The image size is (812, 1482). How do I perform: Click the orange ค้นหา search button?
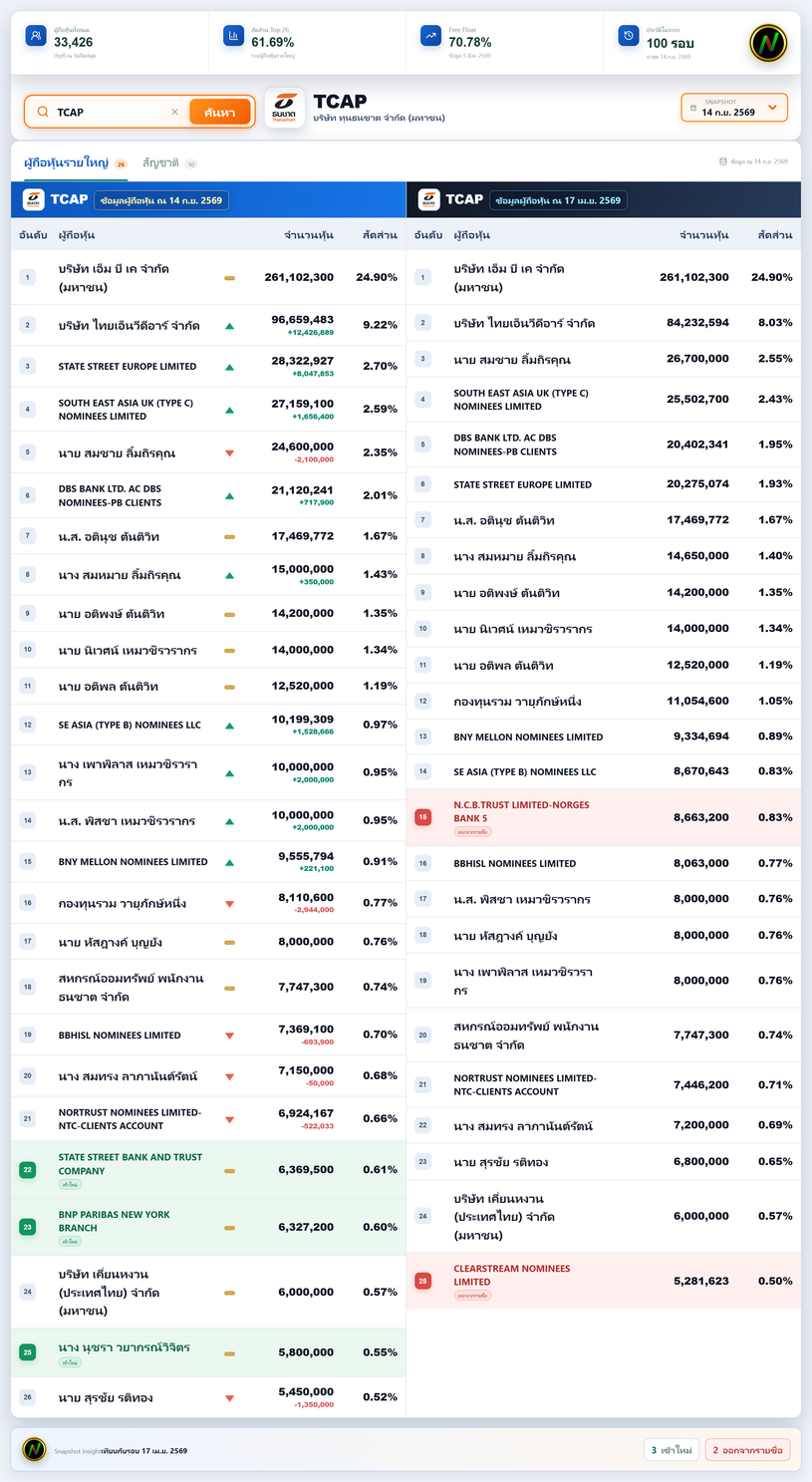tap(219, 112)
